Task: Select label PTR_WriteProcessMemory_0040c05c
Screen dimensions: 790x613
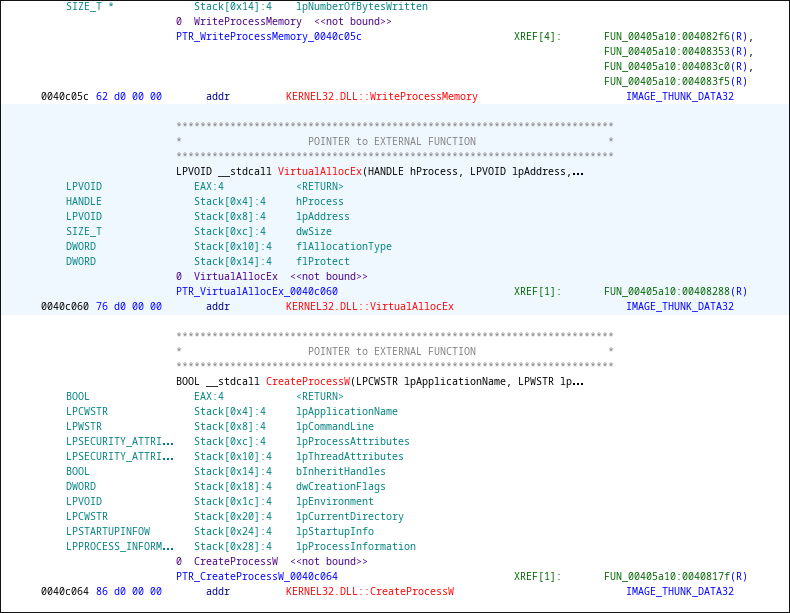Action: pyautogui.click(x=268, y=37)
